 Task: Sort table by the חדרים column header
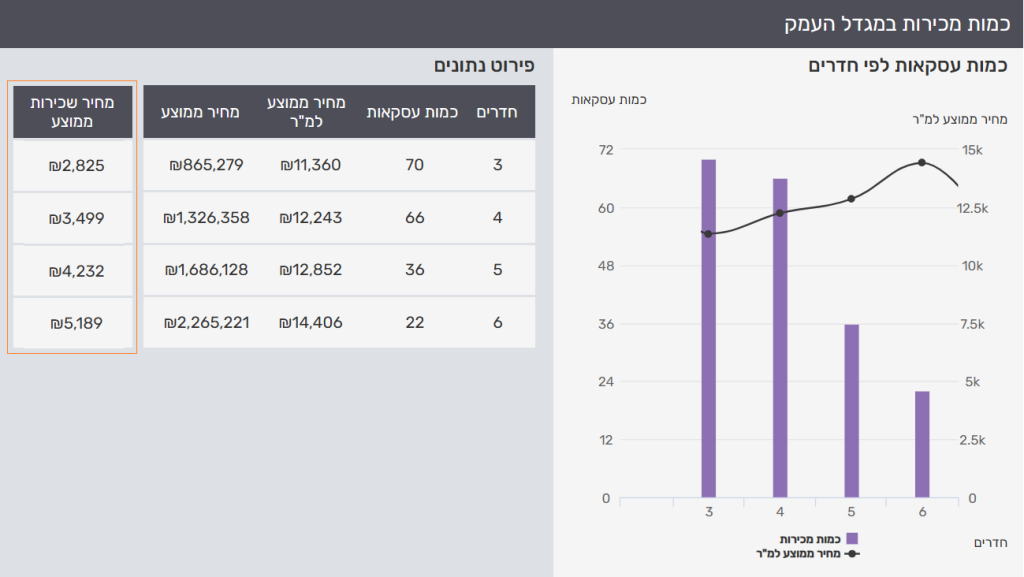(498, 112)
